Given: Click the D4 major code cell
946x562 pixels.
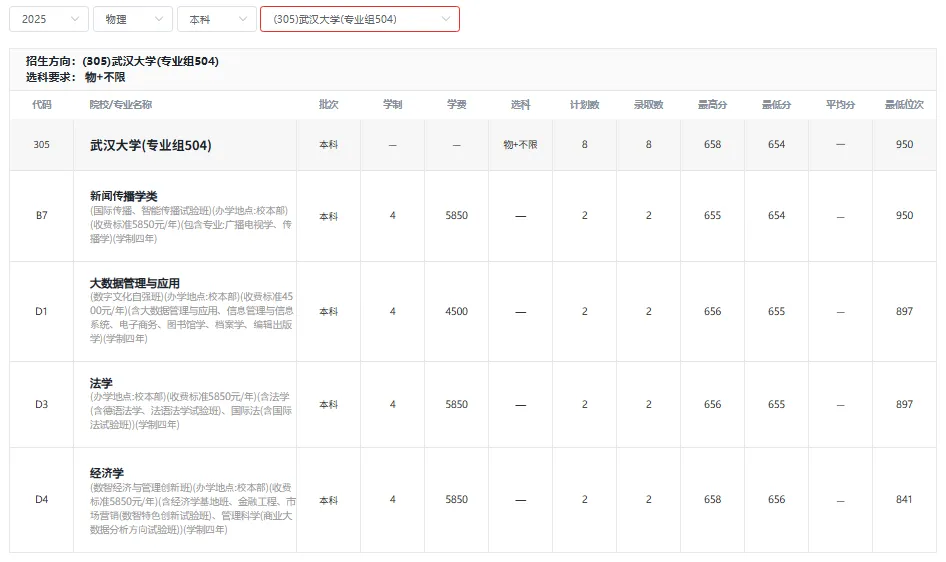Looking at the screenshot, I should 42,499.
